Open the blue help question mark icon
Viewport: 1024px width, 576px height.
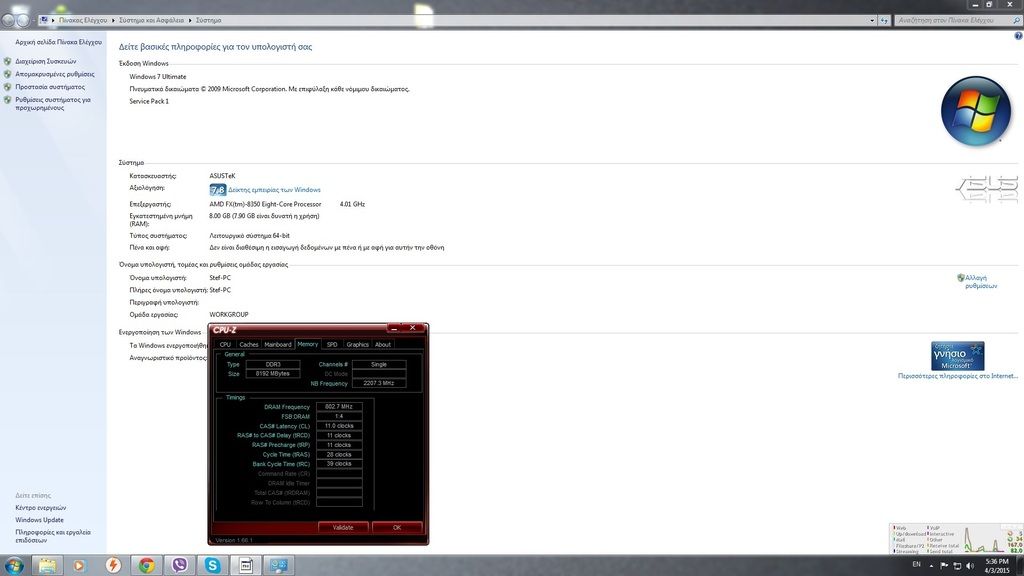click(x=1018, y=36)
